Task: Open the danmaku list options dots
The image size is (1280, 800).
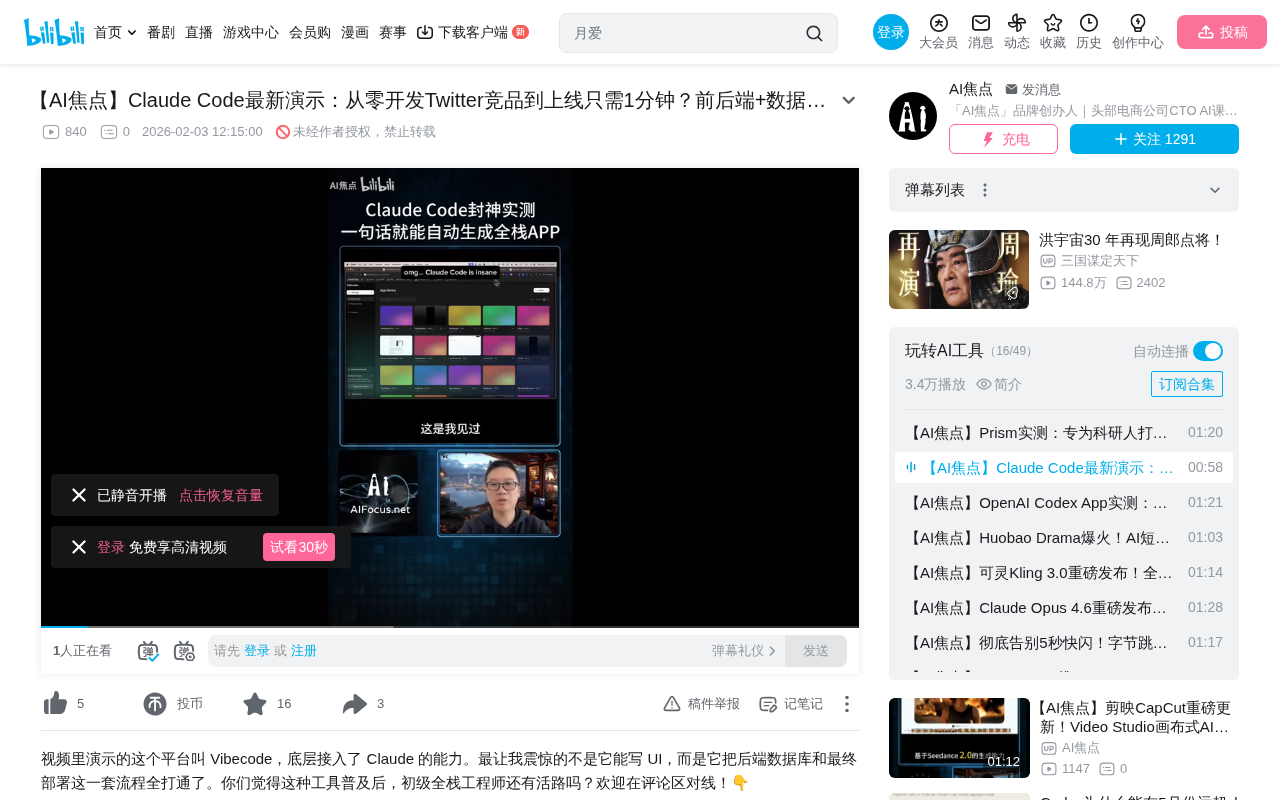Action: pyautogui.click(x=985, y=190)
